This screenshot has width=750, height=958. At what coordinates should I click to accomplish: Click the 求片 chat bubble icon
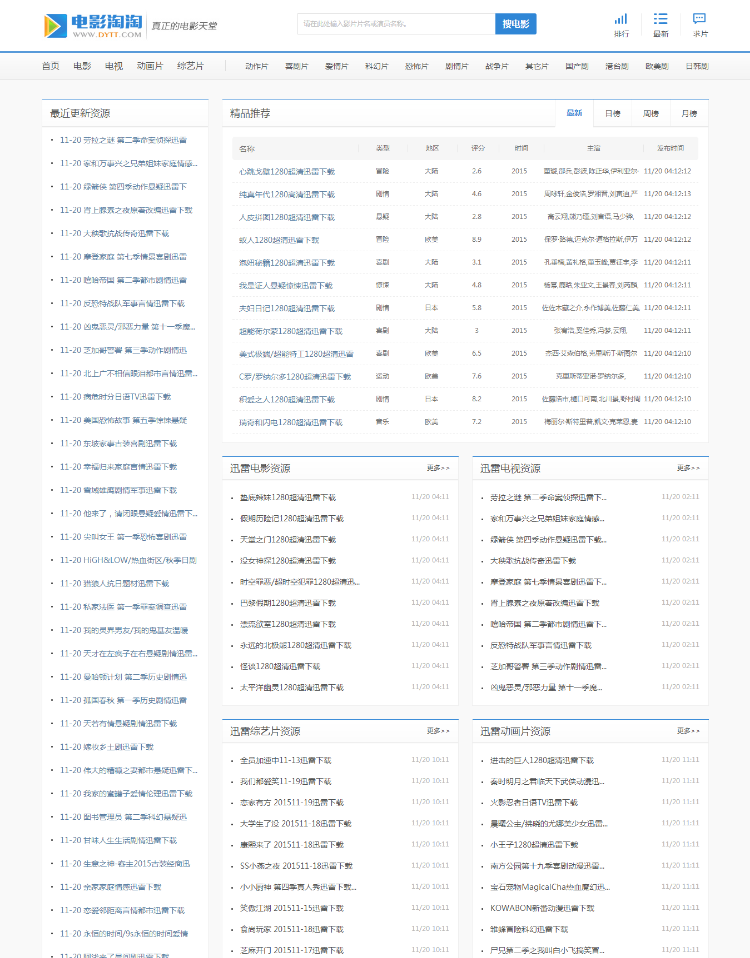[700, 25]
